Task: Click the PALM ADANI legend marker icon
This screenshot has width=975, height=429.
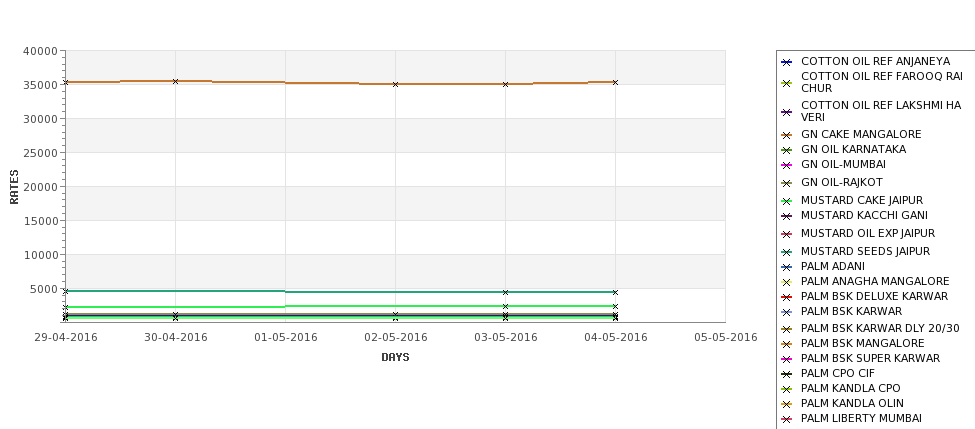Action: [x=787, y=267]
